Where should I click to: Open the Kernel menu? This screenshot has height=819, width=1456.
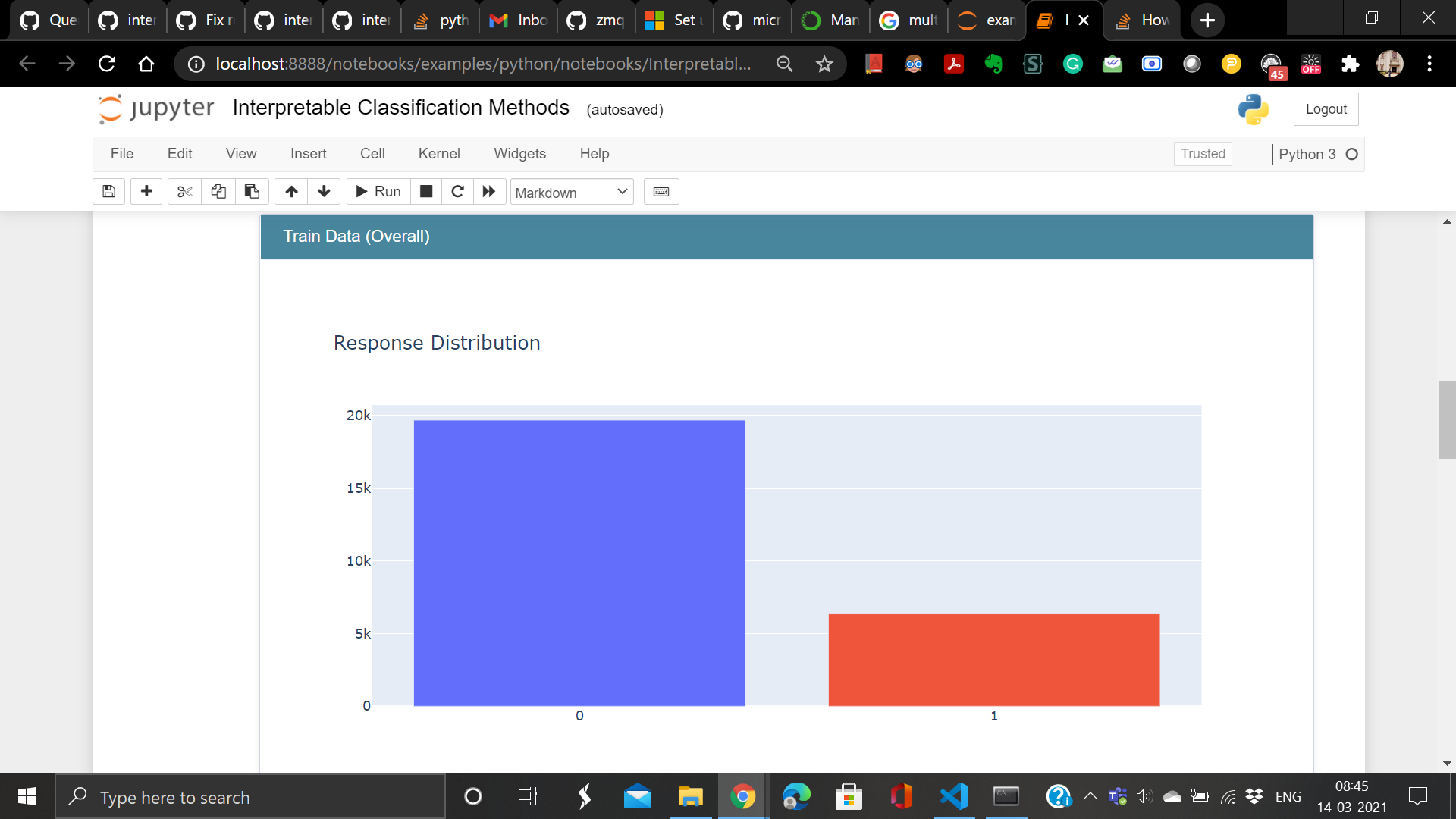439,154
